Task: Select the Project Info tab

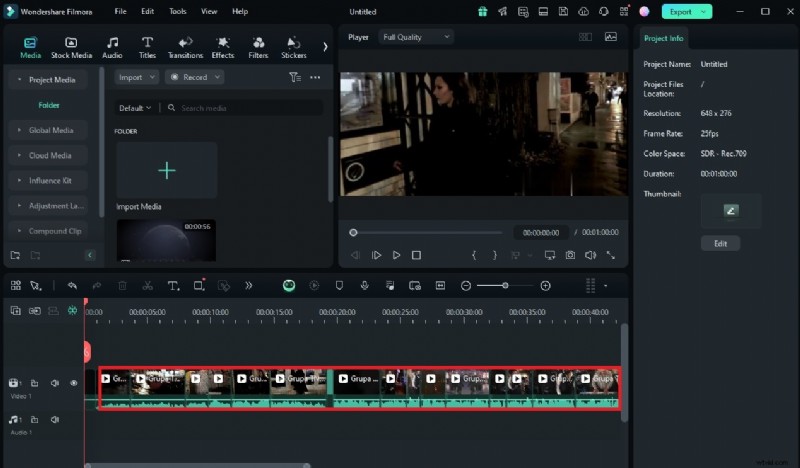Action: tap(663, 38)
